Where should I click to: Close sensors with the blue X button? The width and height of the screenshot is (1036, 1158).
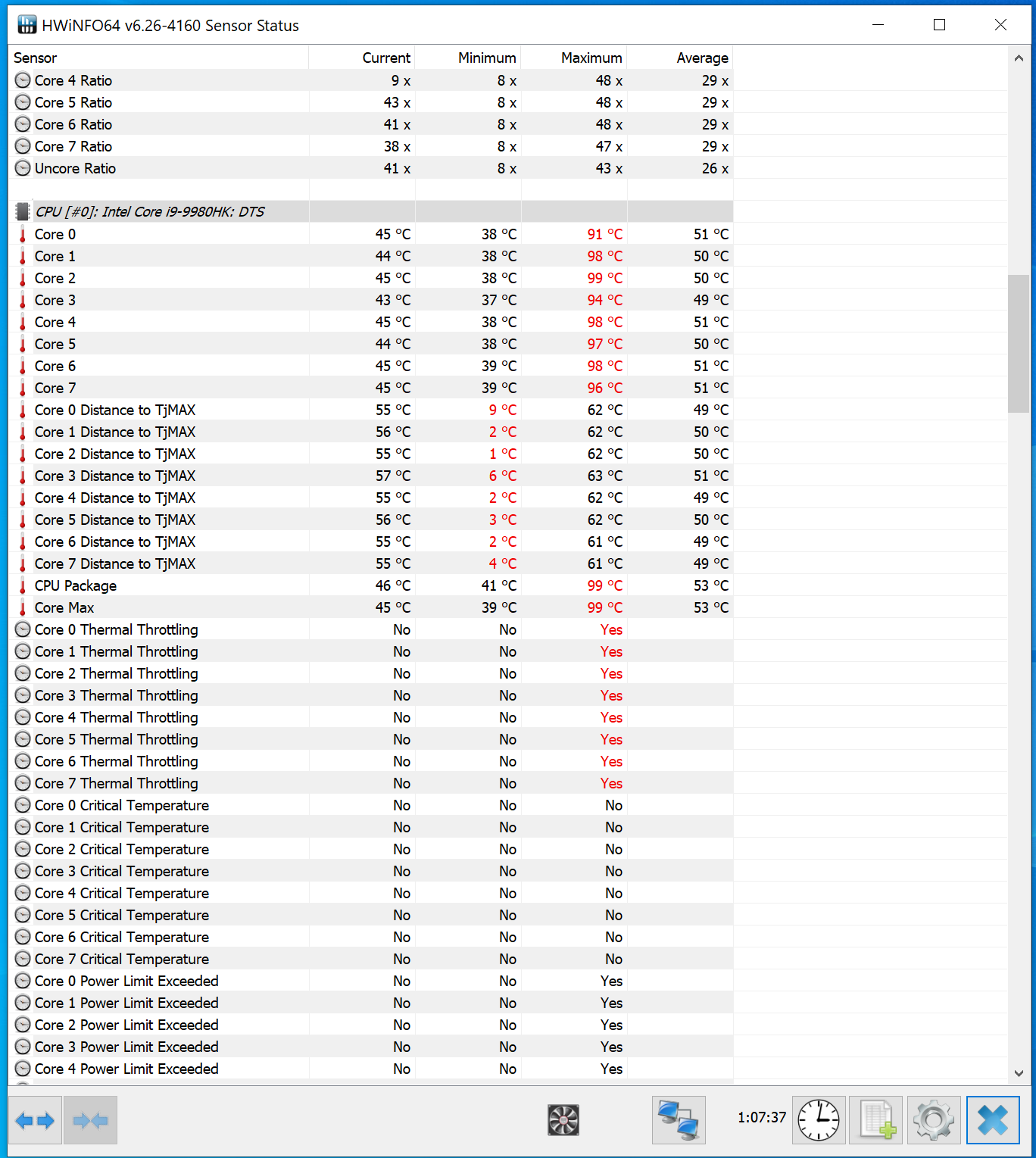click(x=993, y=1120)
